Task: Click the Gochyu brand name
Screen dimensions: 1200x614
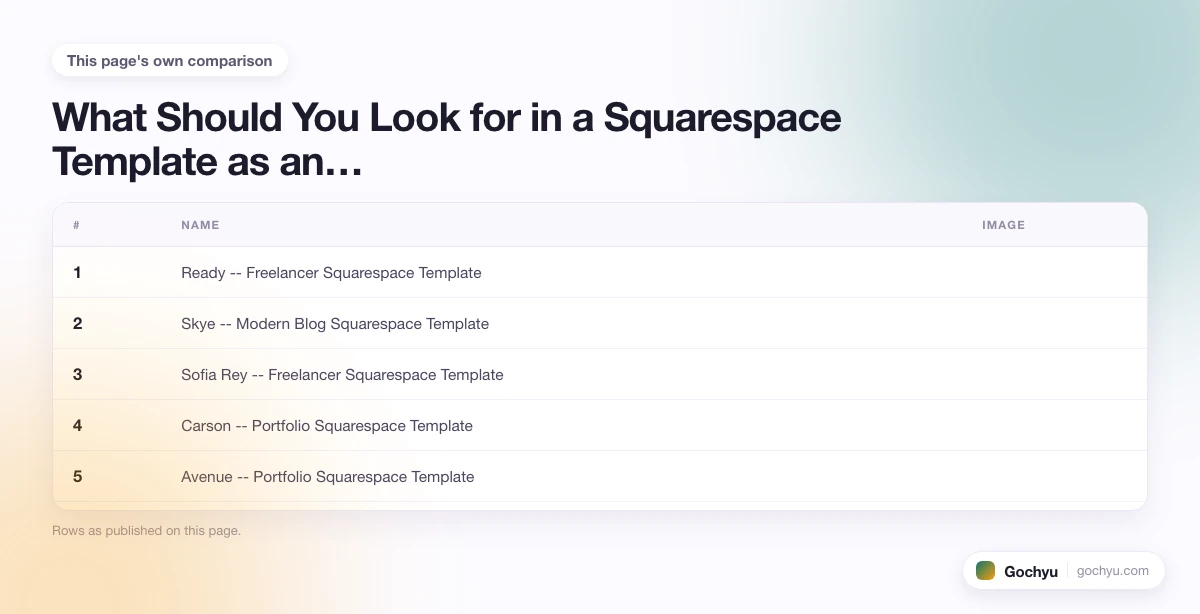Action: [1031, 572]
